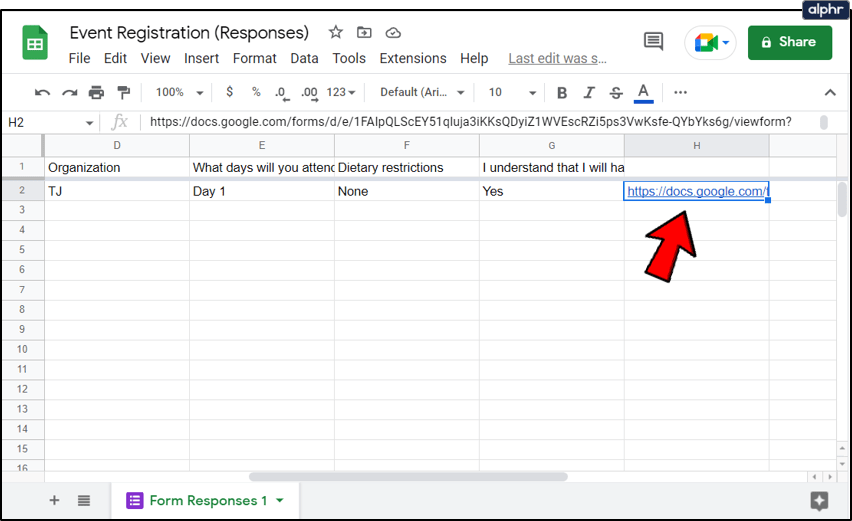Open the Data menu

point(304,58)
